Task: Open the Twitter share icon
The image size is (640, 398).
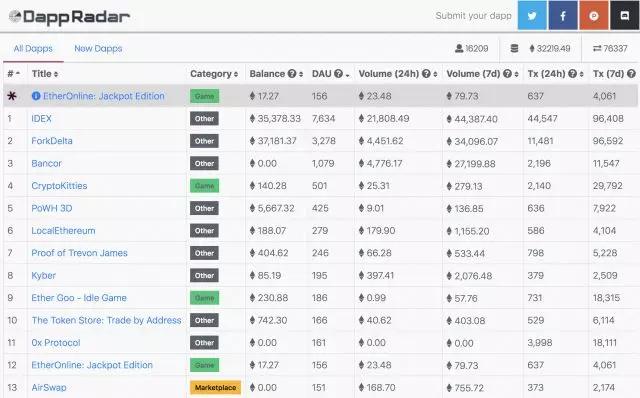Action: pos(532,16)
